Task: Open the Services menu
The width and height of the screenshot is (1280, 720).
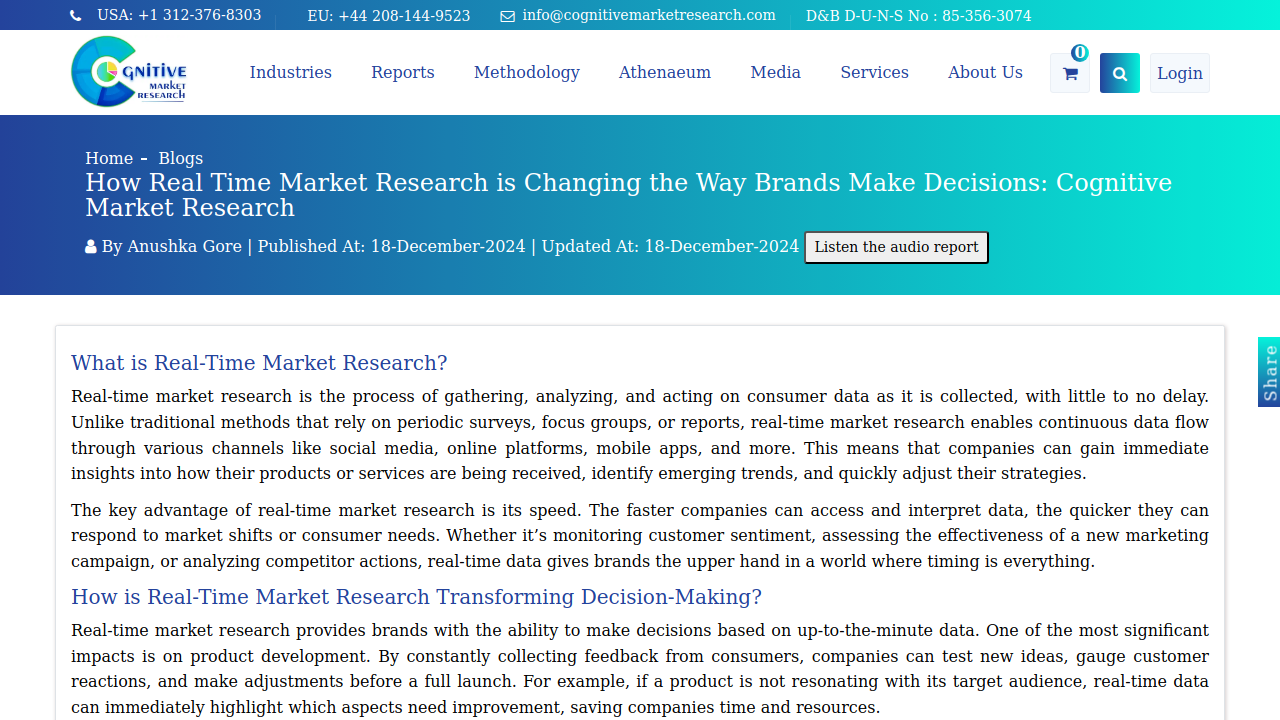Action: click(875, 72)
